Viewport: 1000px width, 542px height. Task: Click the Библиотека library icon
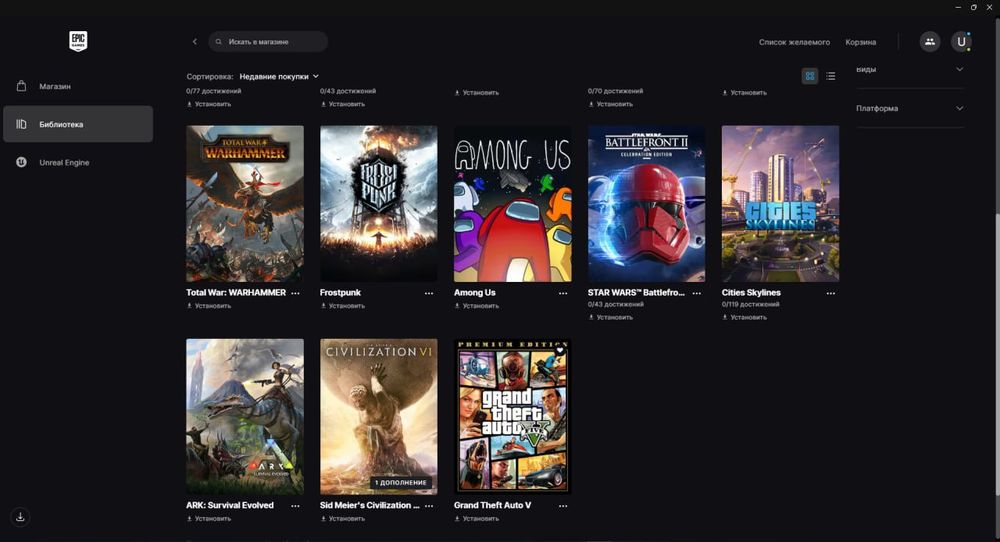(21, 124)
